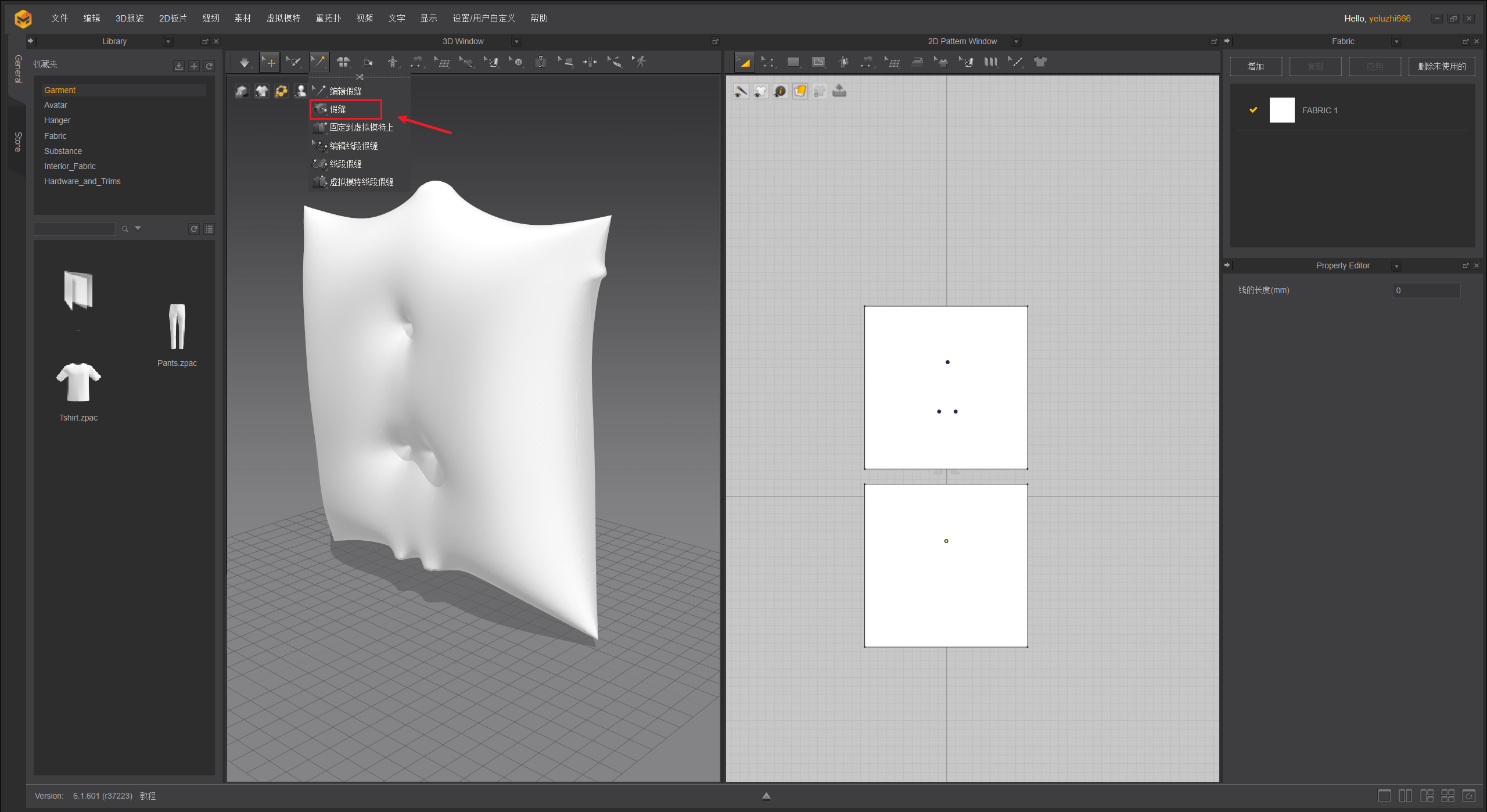This screenshot has height=812, width=1487.
Task: Toggle seam line visibility in 2D window
Action: (741, 91)
